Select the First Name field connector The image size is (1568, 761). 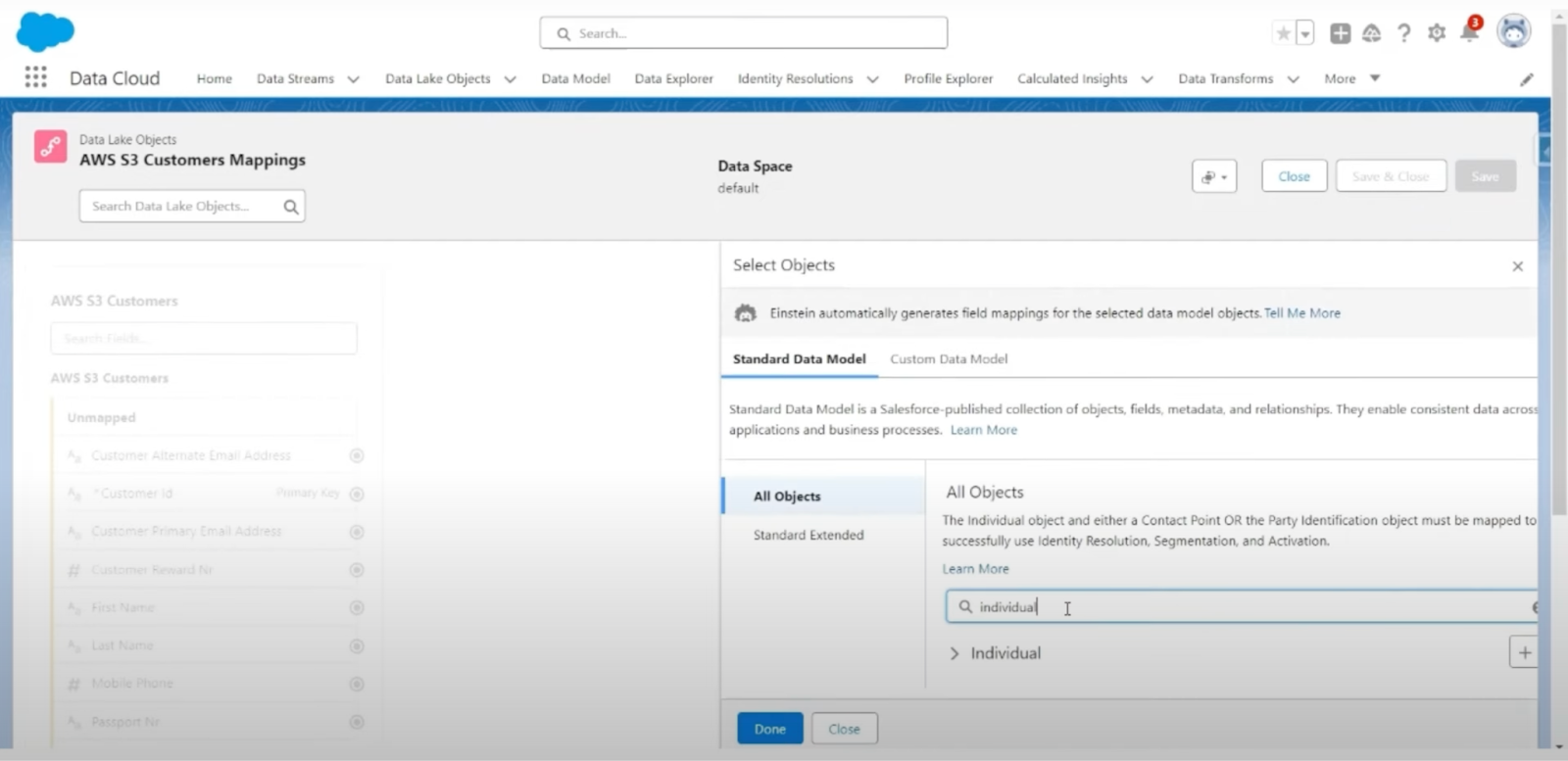(x=357, y=608)
